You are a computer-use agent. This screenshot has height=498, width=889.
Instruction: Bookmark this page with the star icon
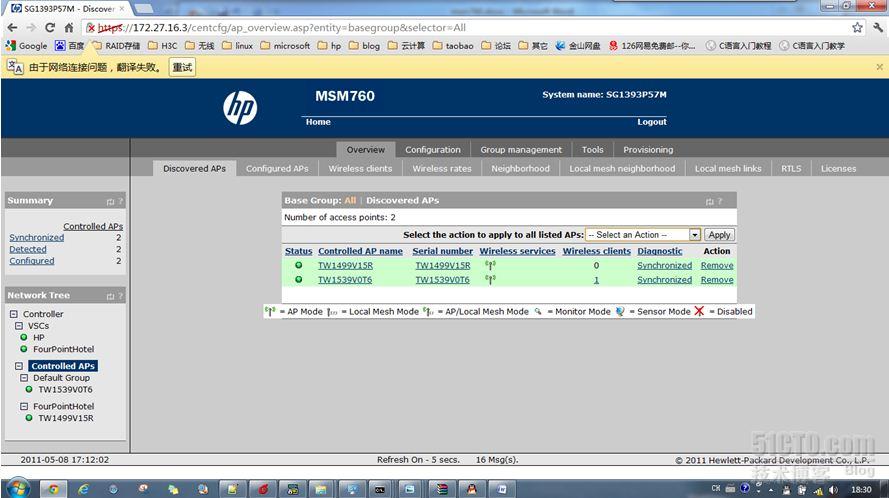coord(857,27)
